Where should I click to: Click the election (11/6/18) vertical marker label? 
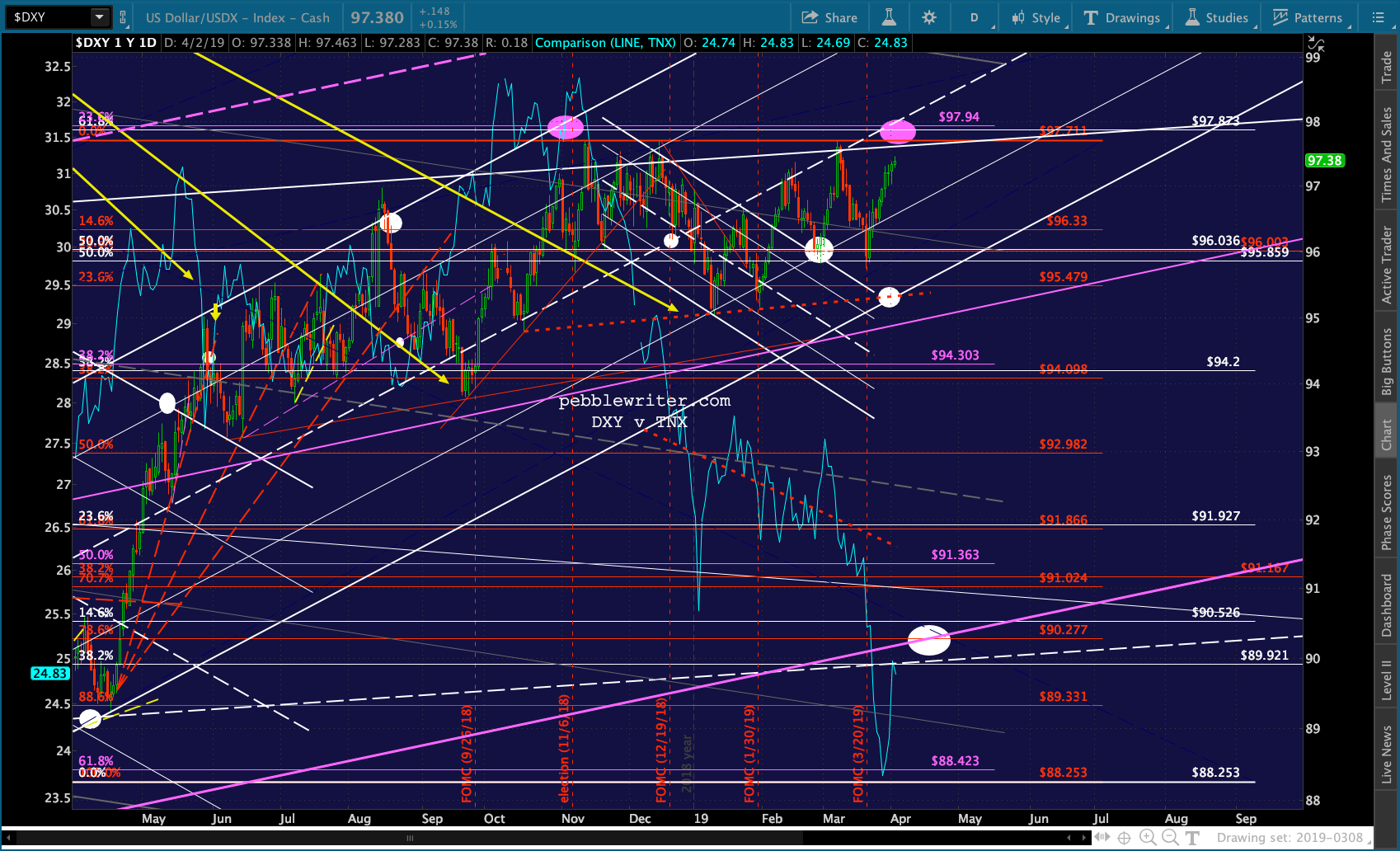(x=565, y=749)
